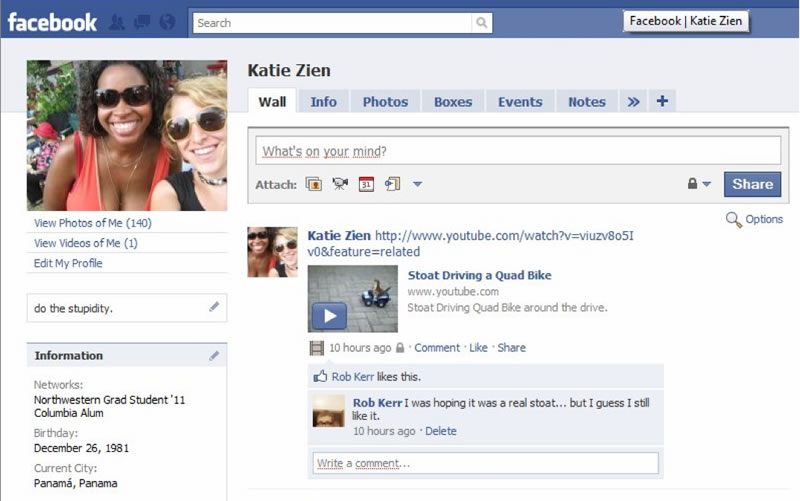
Task: Click Columbia Alum network text
Action: pos(68,413)
